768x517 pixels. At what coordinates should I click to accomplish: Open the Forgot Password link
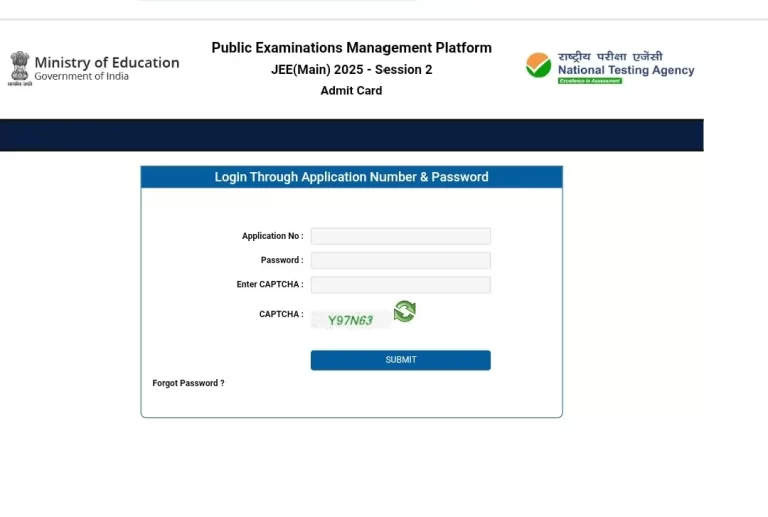[x=188, y=383]
